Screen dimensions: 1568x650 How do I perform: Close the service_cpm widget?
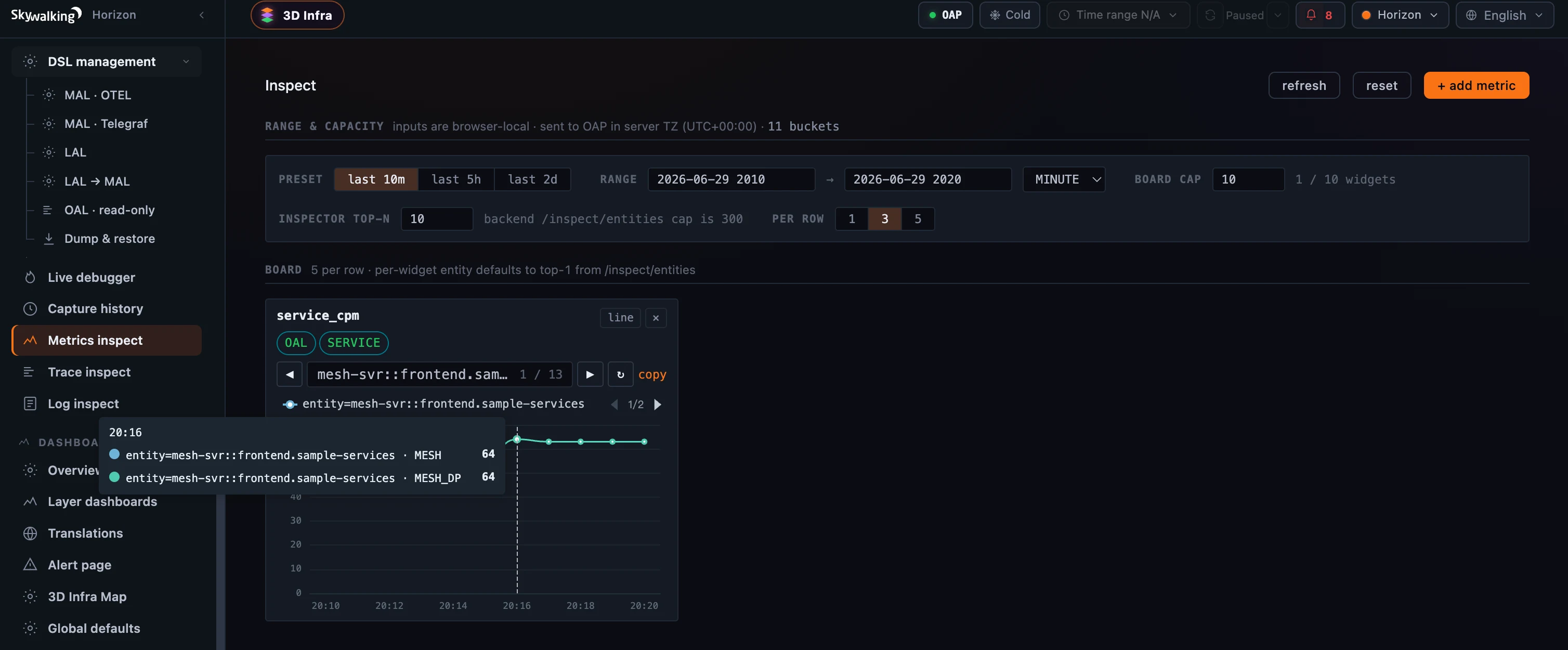click(x=656, y=318)
